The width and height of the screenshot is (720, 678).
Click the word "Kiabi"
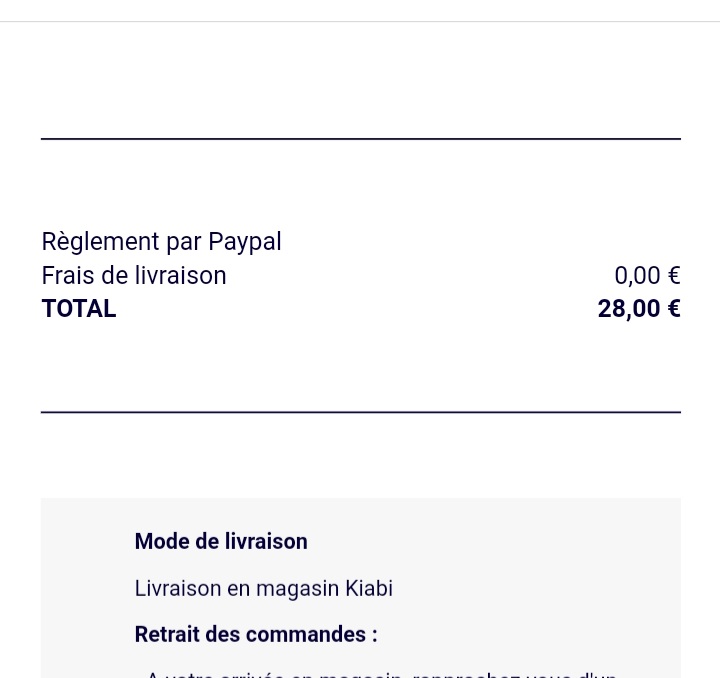369,588
